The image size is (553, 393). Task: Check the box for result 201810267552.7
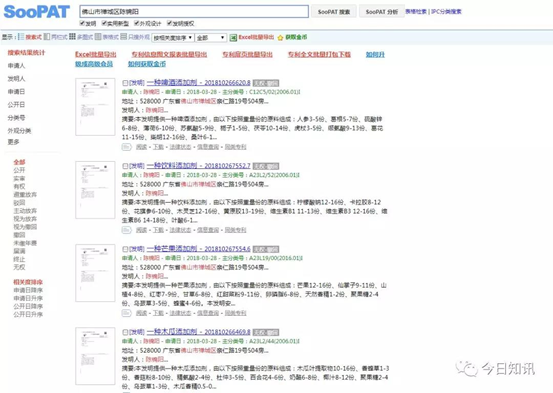125,166
